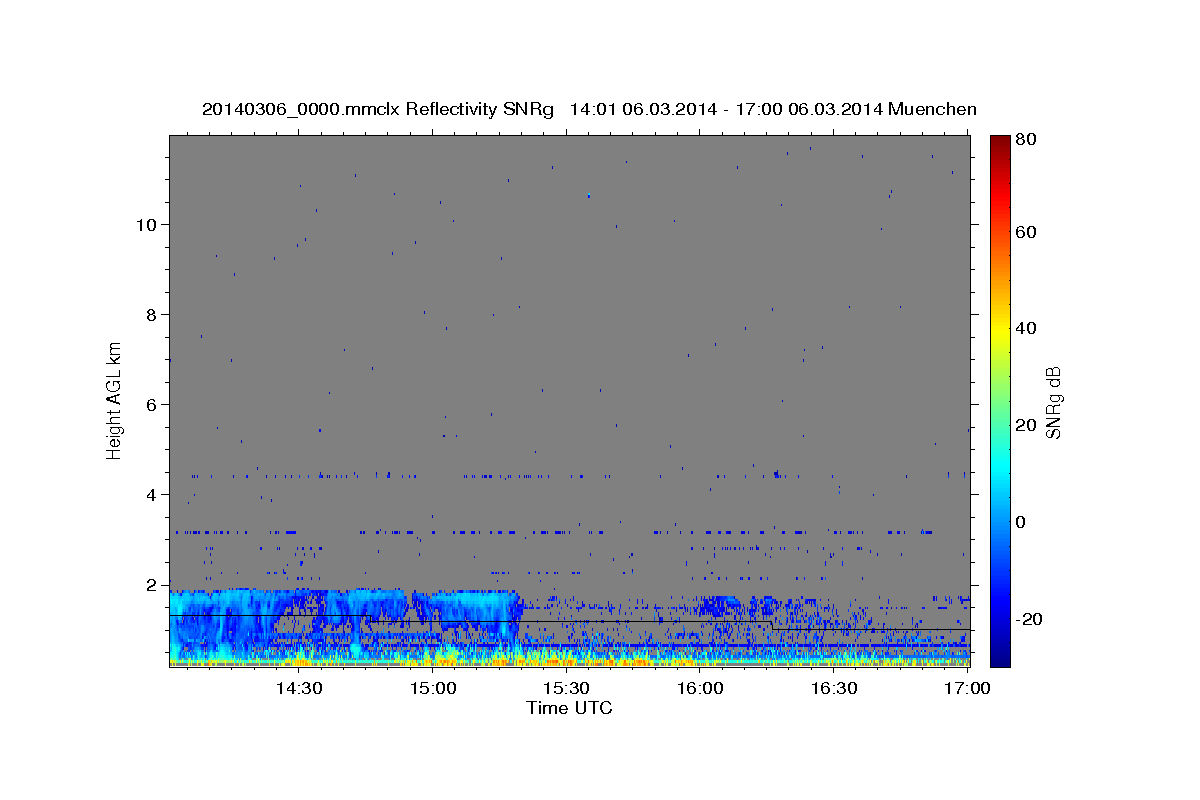Click the dark red top of the colorbar
The width and height of the screenshot is (1200, 800).
point(1000,145)
